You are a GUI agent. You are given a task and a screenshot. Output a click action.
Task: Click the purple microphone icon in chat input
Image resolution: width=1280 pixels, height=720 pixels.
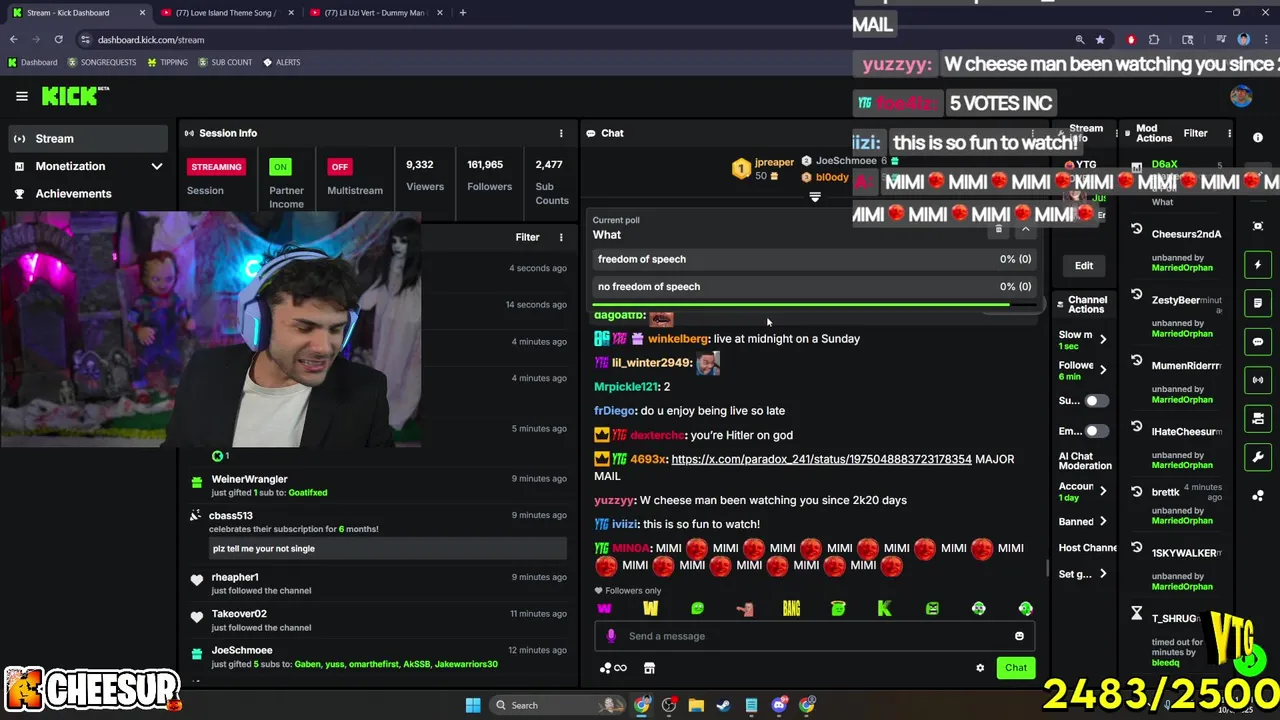(612, 636)
